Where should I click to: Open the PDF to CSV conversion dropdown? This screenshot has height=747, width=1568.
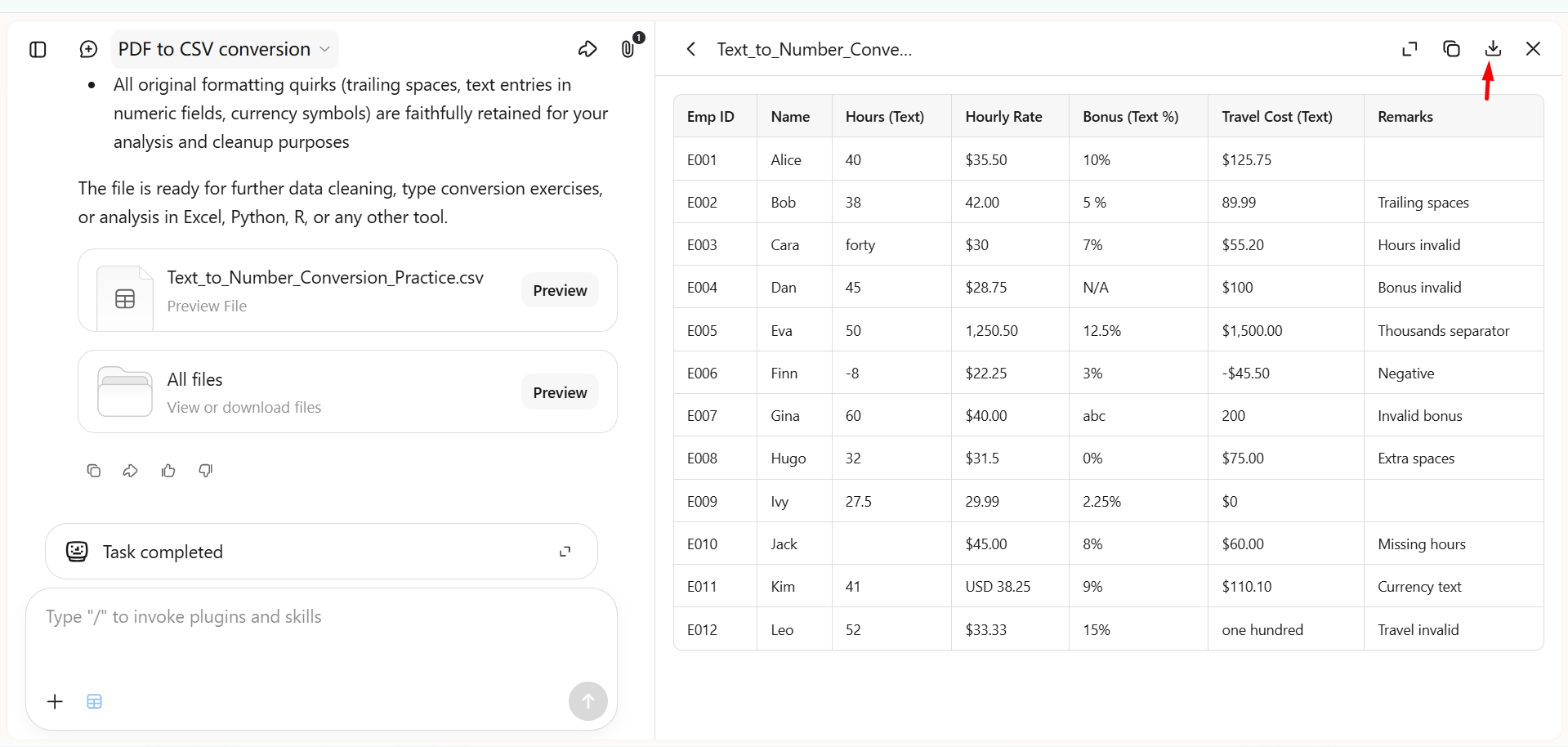tap(224, 49)
